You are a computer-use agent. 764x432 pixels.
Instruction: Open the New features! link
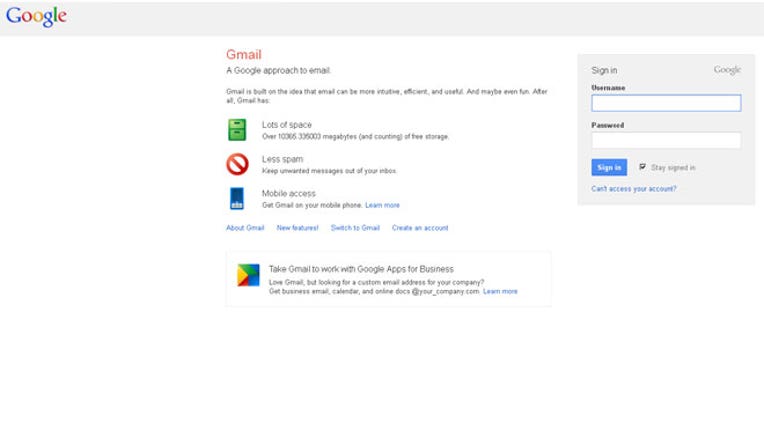pos(297,227)
